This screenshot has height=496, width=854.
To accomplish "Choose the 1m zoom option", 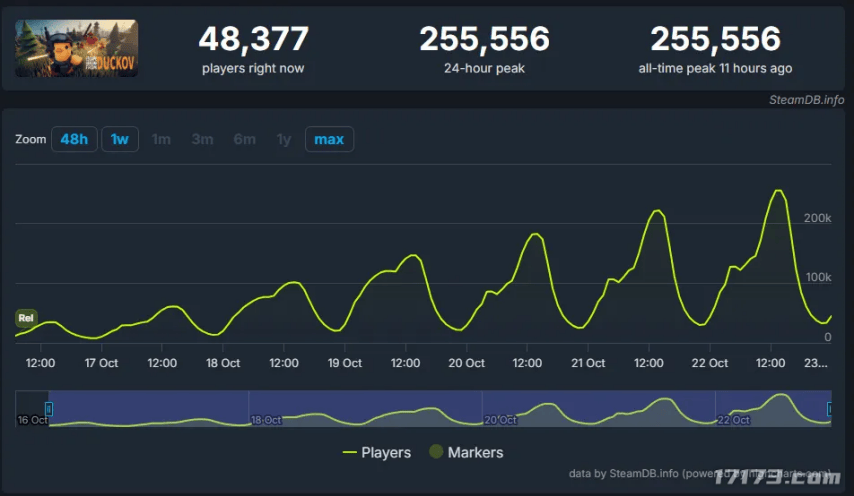I will click(161, 139).
